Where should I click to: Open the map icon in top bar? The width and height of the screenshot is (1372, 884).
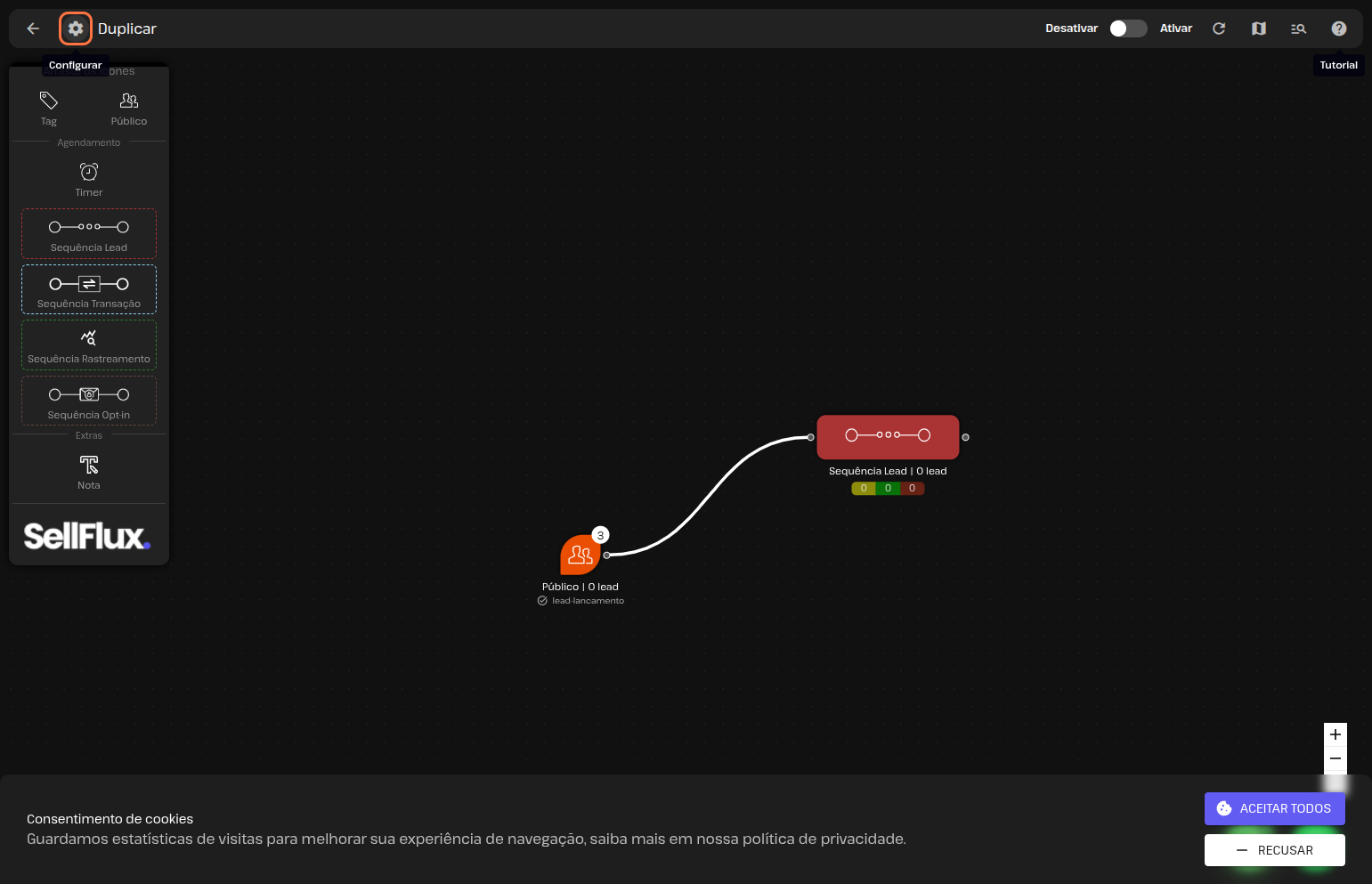[x=1259, y=28]
